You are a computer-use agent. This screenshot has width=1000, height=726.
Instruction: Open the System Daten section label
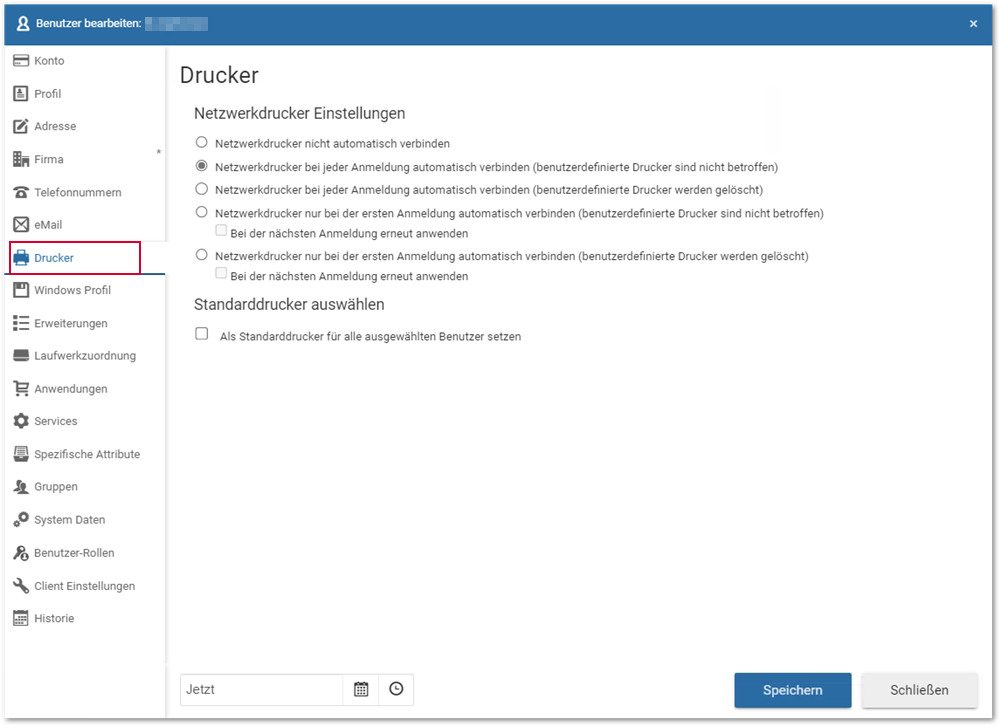(70, 520)
